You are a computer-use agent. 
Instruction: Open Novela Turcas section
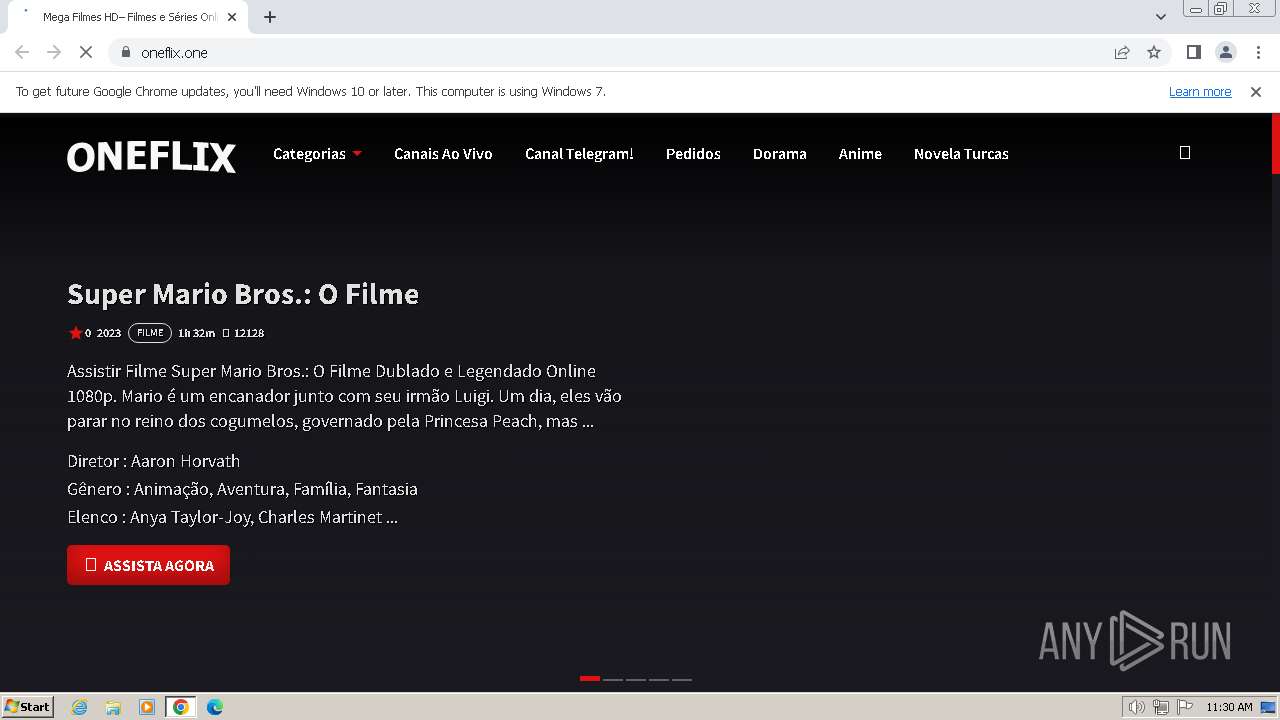(961, 154)
